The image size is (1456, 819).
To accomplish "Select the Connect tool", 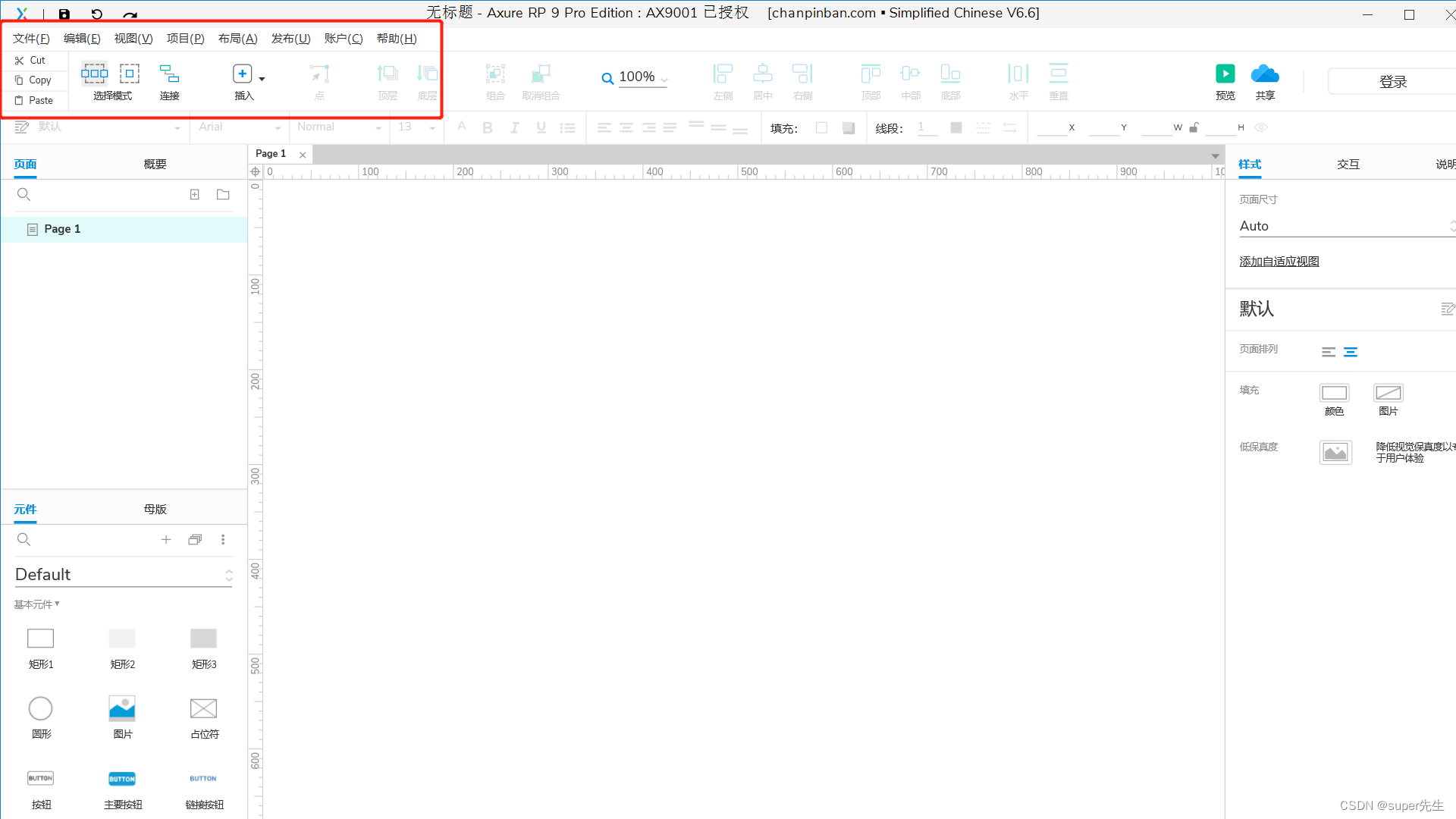I will (169, 74).
